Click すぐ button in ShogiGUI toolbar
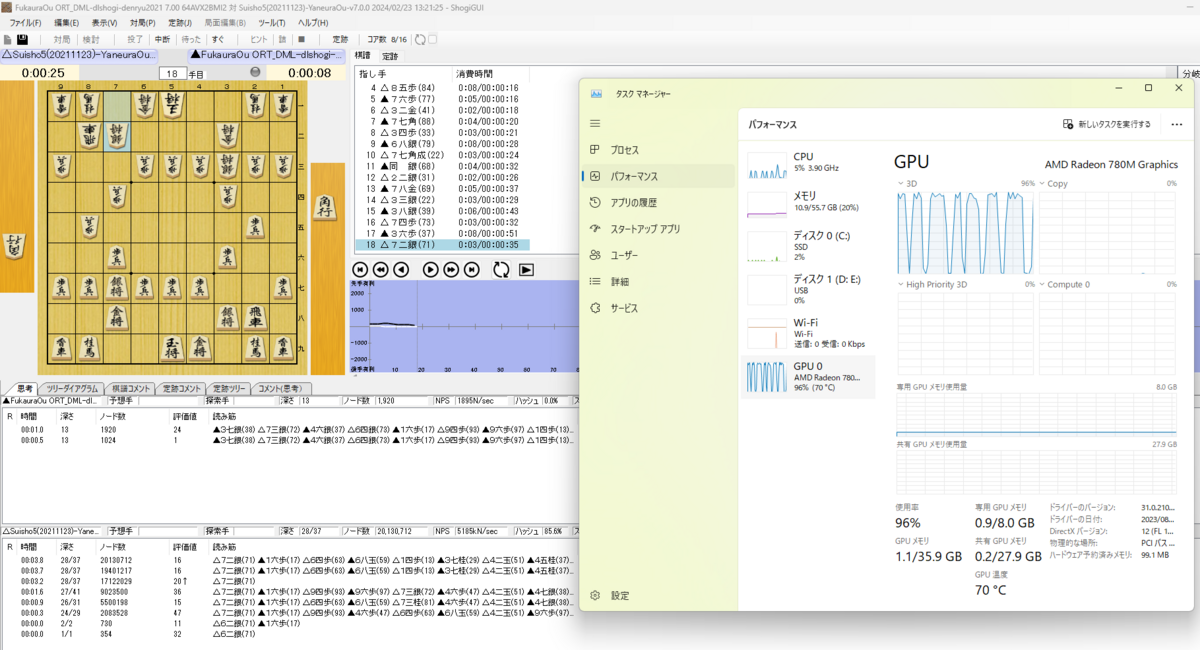 coord(217,39)
